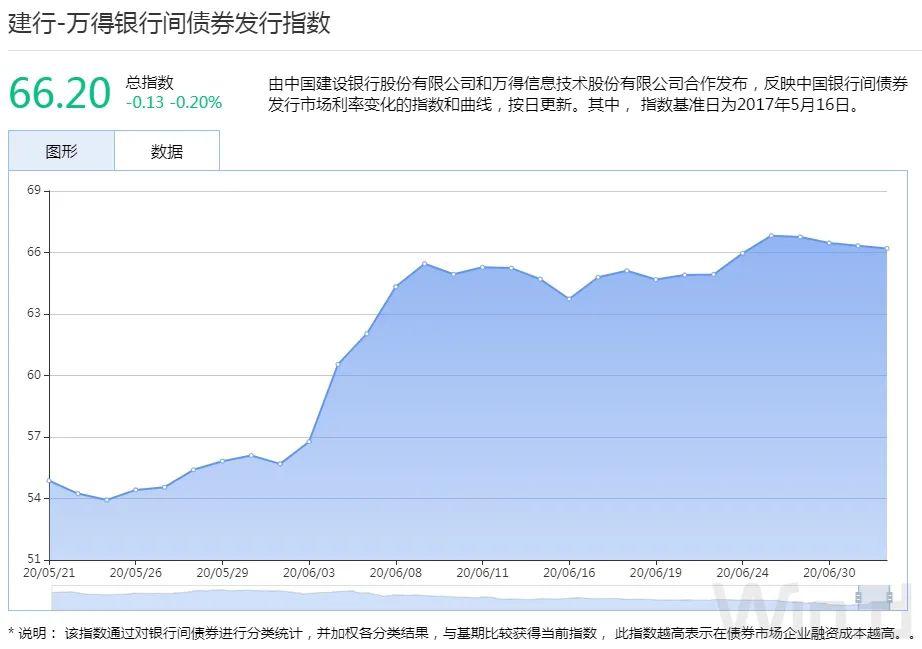Click the x-axis label 20/05/29
This screenshot has height=649, width=922.
click(222, 573)
